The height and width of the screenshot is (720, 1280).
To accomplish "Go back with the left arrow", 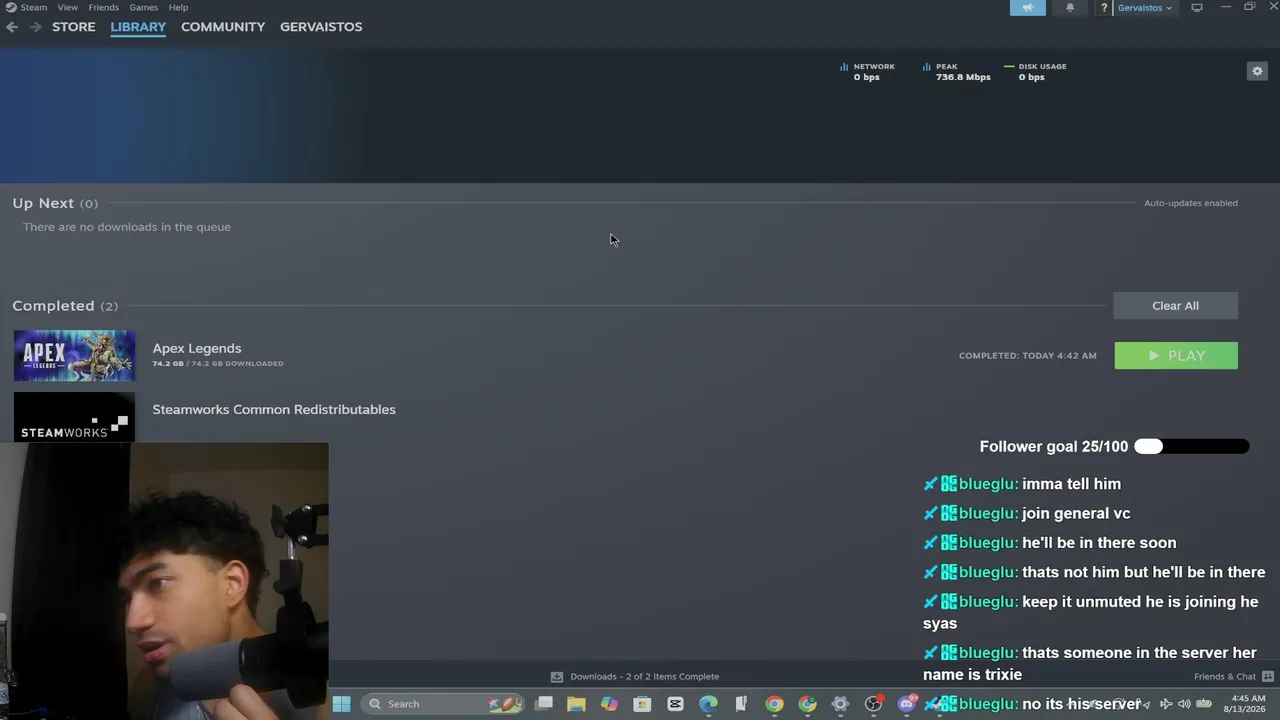I will pos(12,27).
